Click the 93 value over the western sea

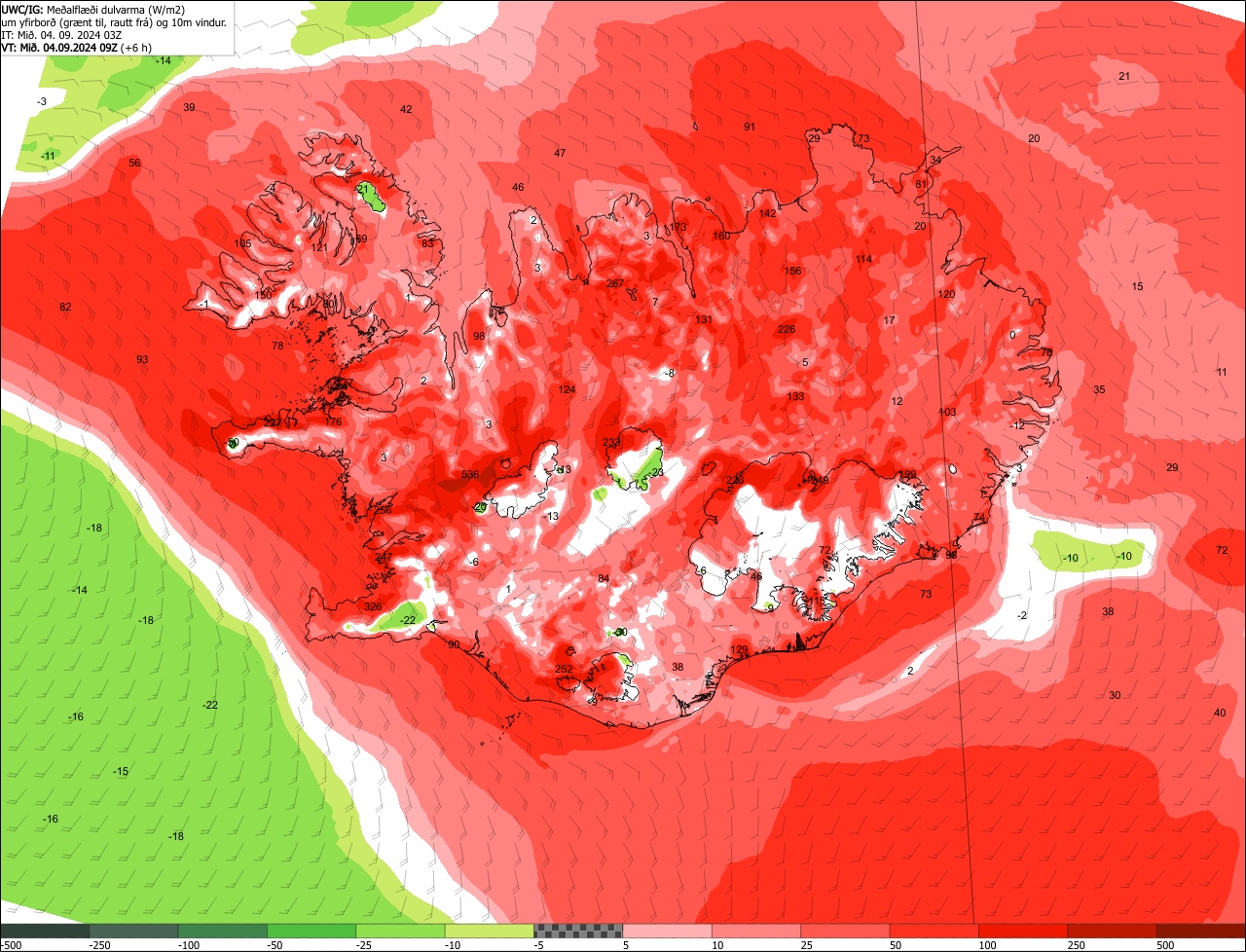142,359
